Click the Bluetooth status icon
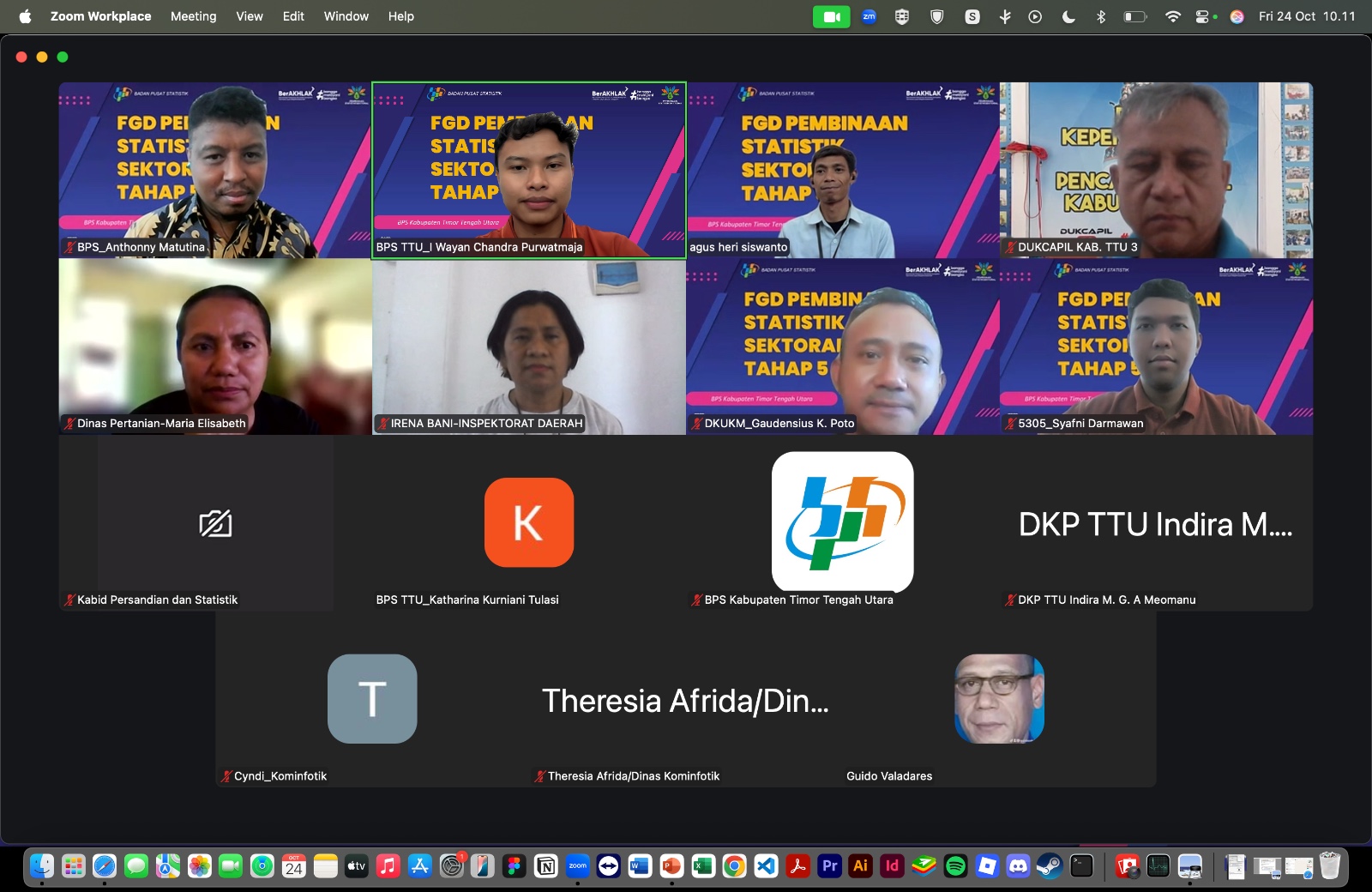1372x892 pixels. click(1101, 16)
